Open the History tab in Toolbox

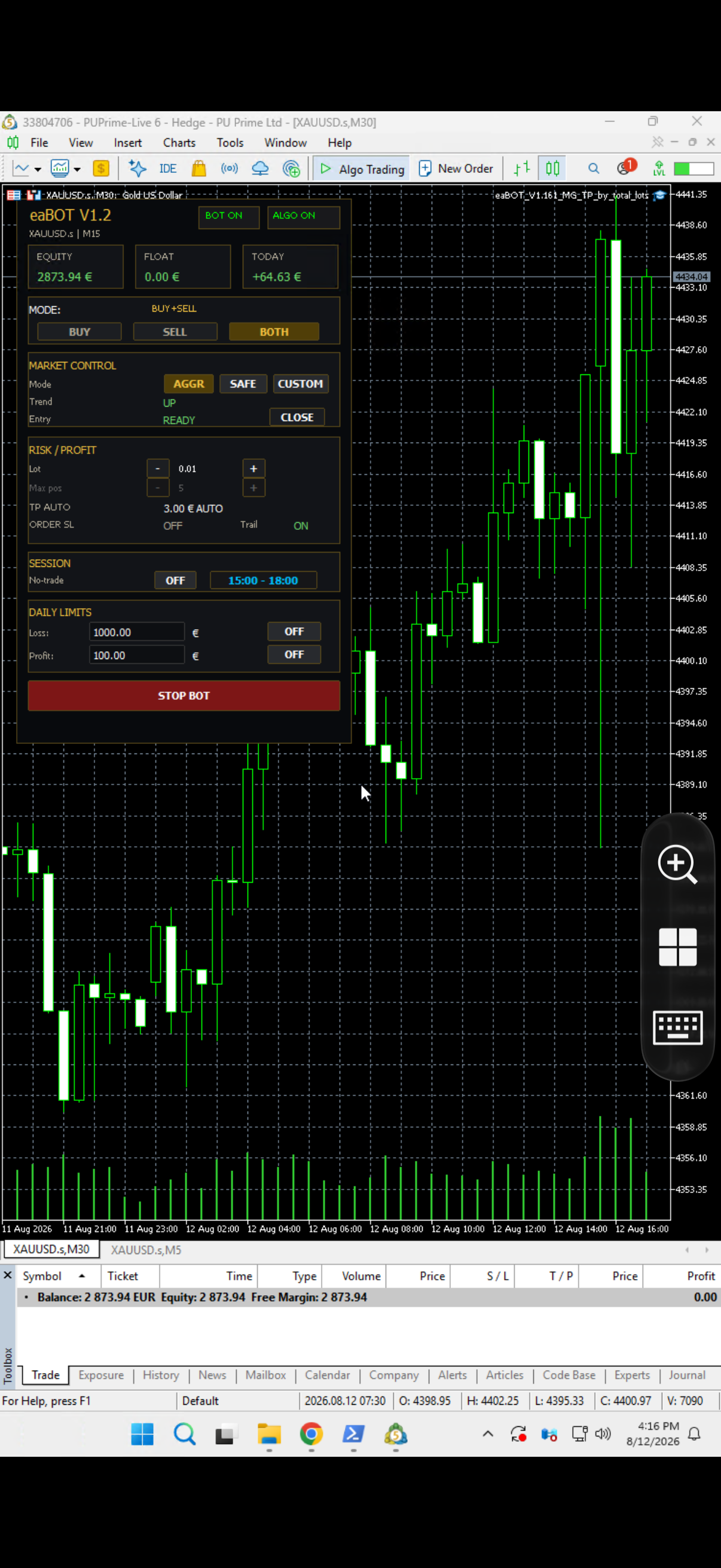(161, 1374)
